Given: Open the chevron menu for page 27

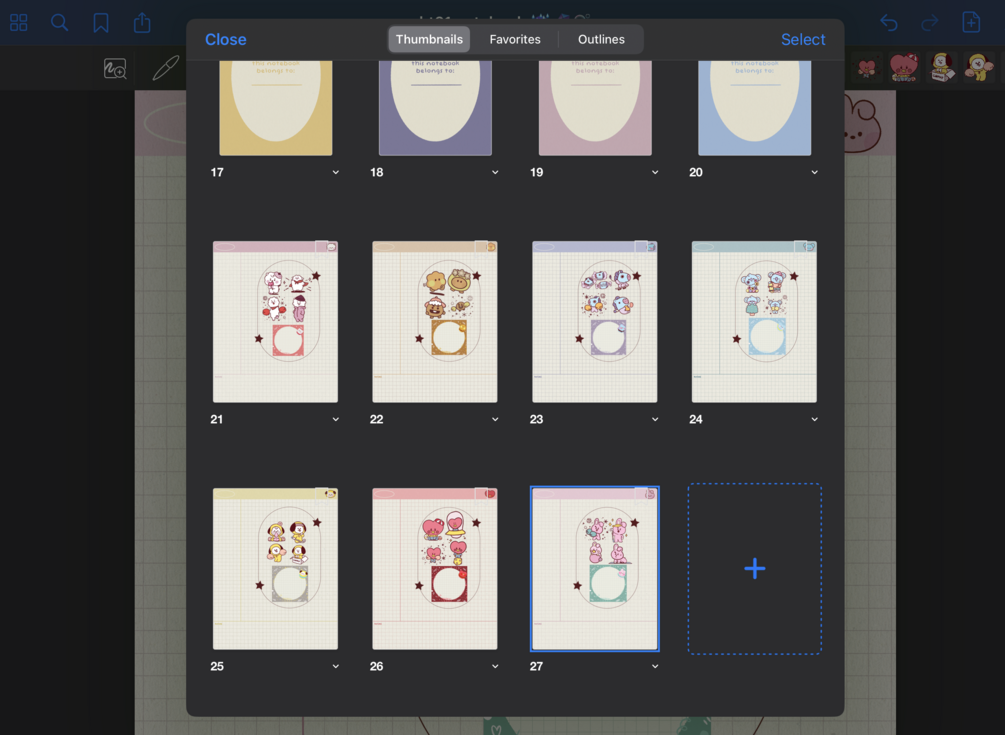Looking at the screenshot, I should (655, 666).
